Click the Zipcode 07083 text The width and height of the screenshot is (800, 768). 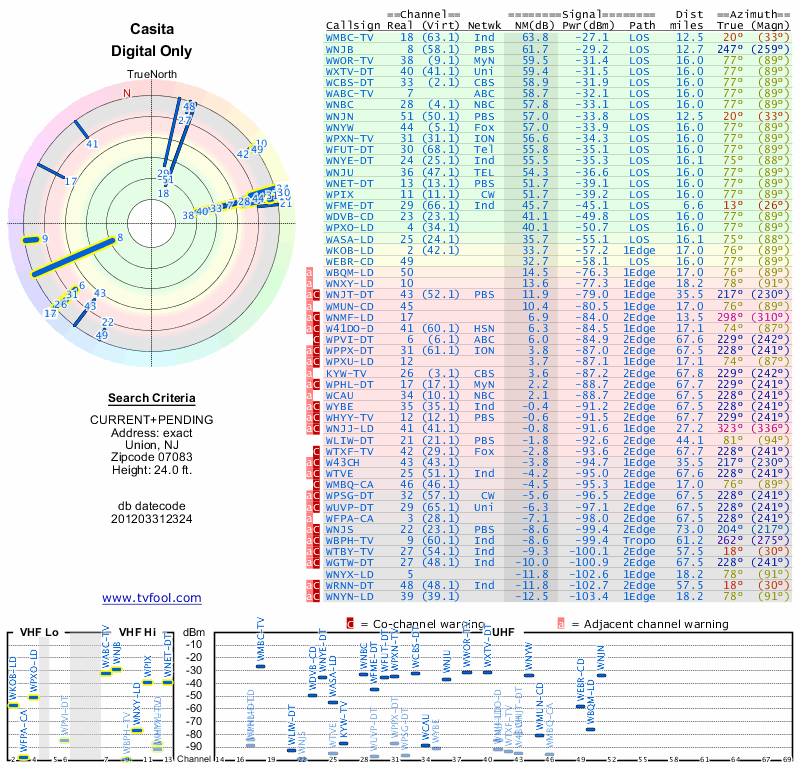coord(152,457)
